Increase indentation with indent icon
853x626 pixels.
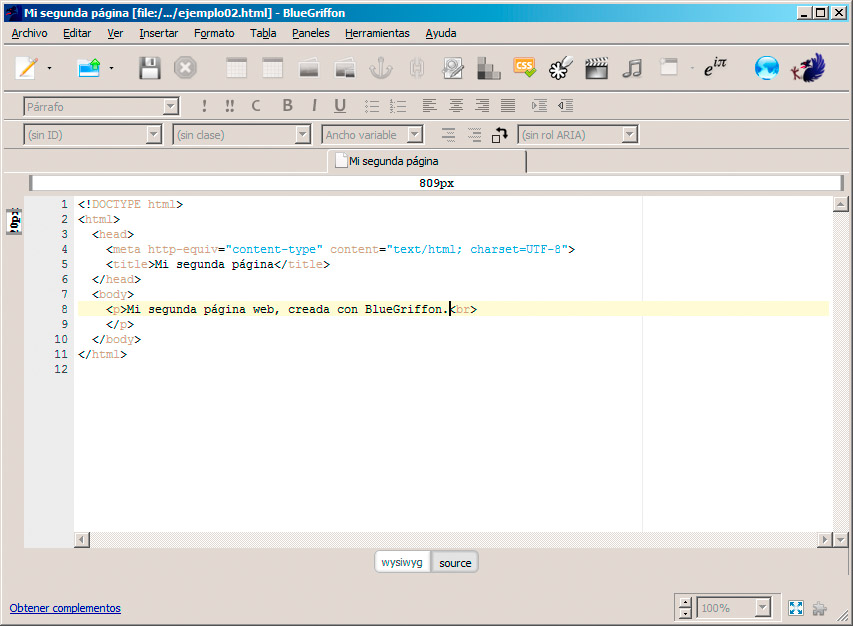tap(539, 106)
